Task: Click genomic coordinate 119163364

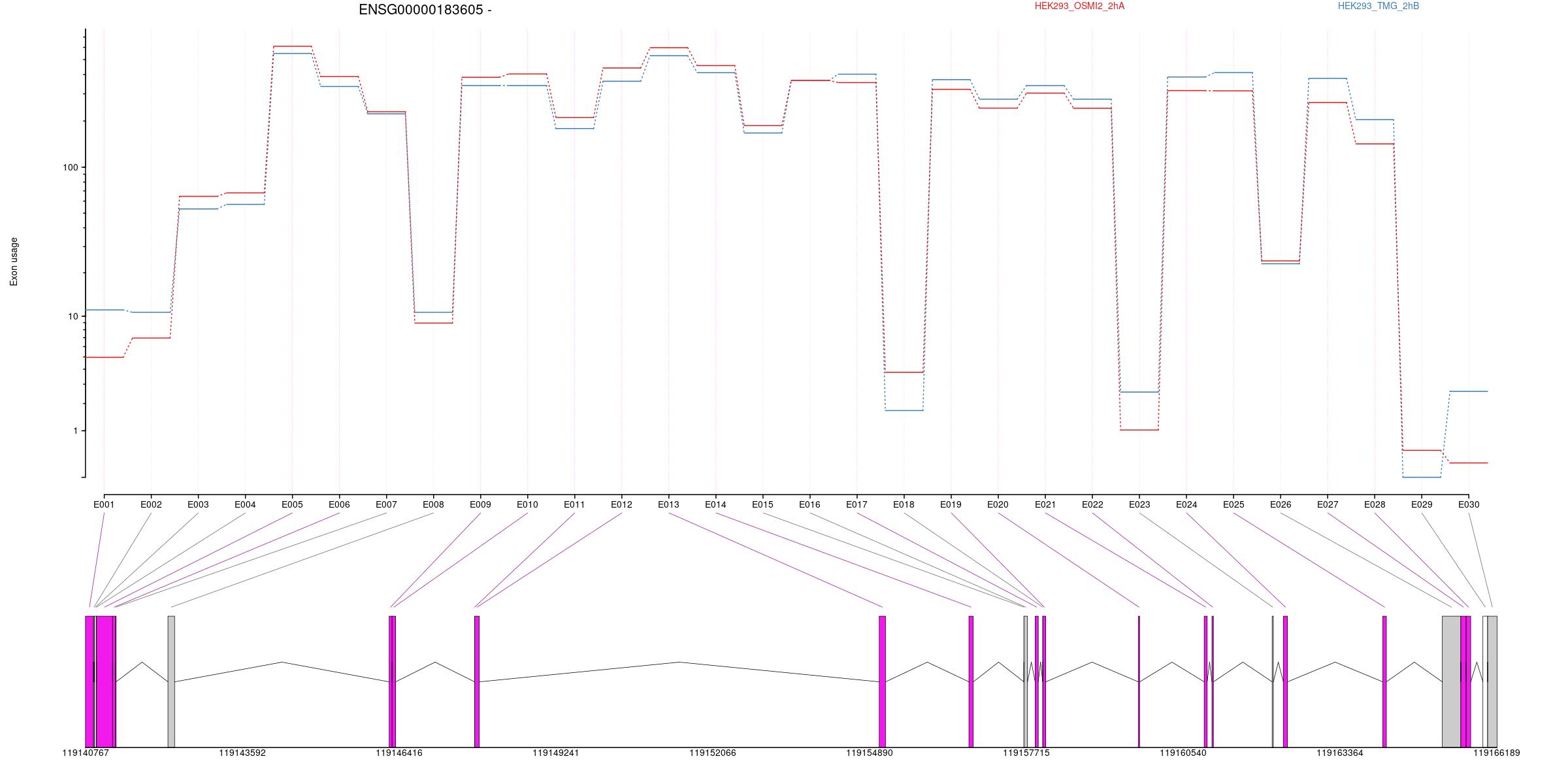Action: [x=1340, y=753]
